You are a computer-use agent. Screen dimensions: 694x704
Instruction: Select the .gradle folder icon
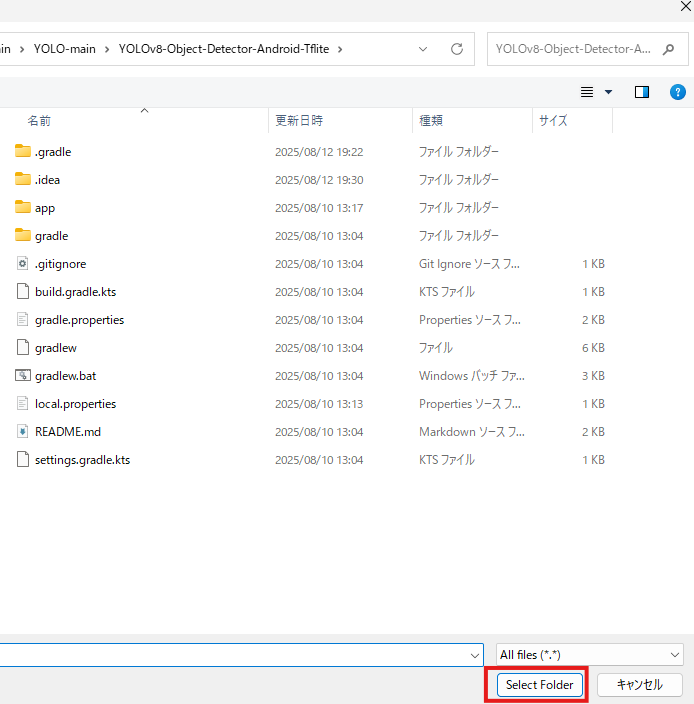[x=22, y=151]
